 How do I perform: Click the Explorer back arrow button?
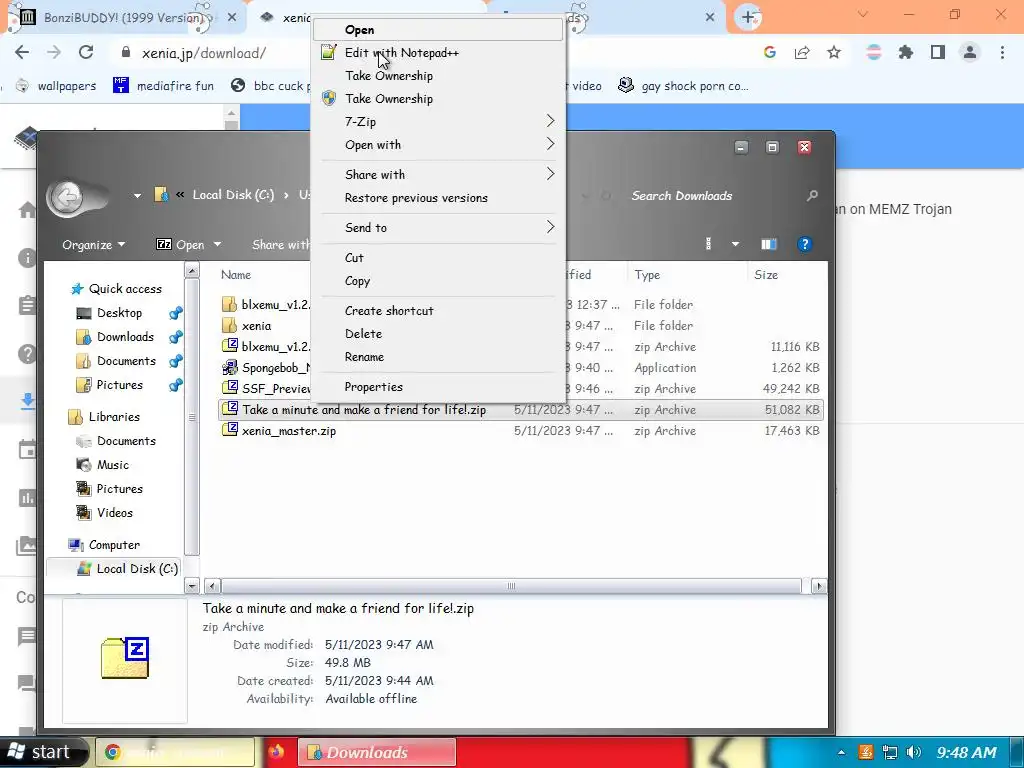pos(67,197)
